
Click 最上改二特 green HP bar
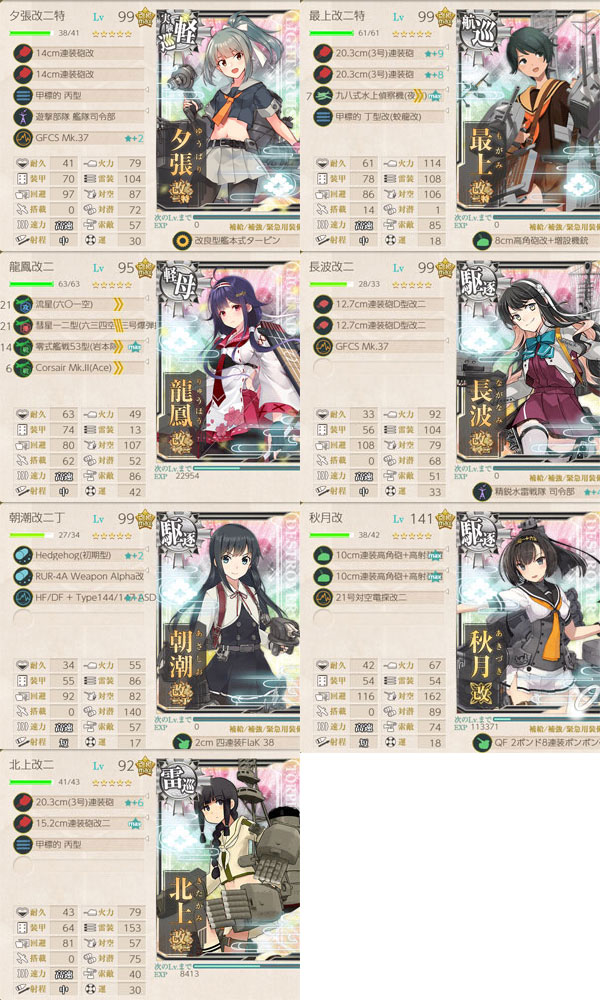[330, 33]
